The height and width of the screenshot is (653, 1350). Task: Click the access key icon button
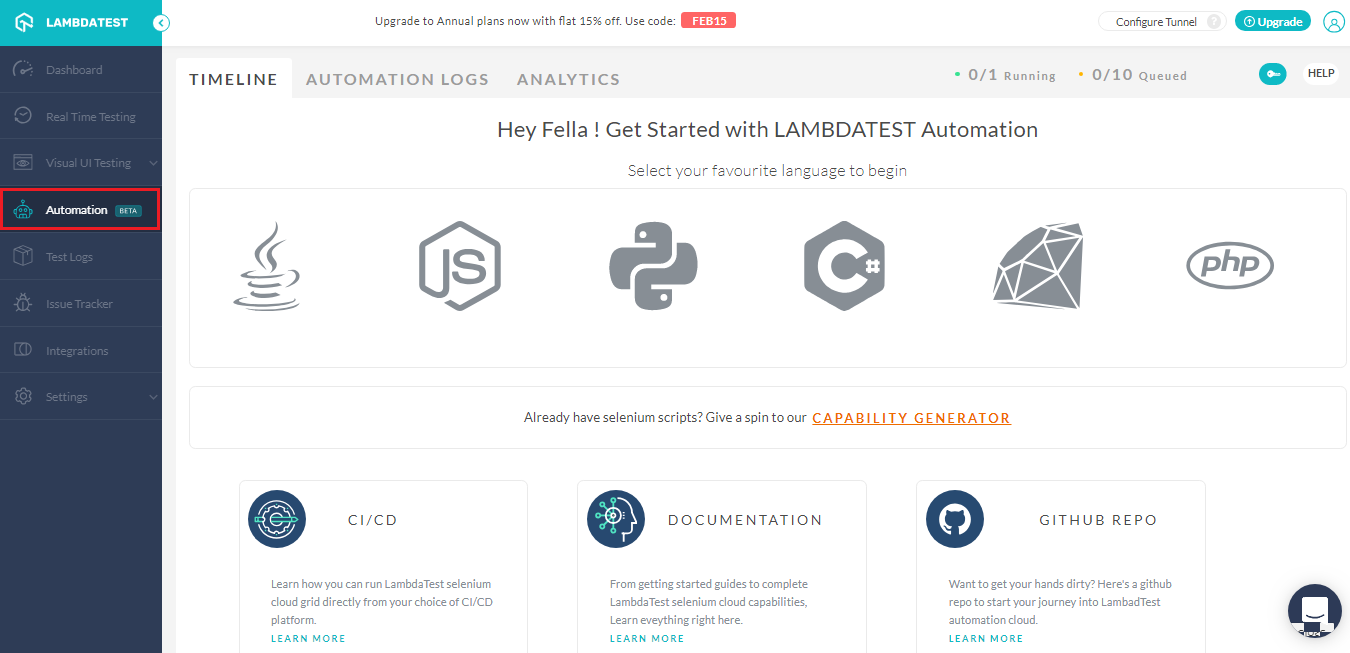1272,74
